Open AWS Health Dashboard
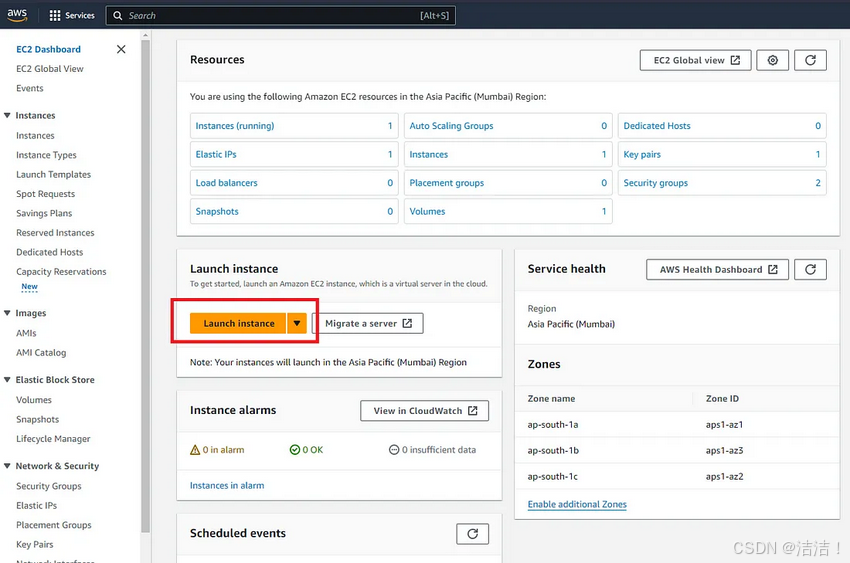The width and height of the screenshot is (850, 563). [718, 269]
